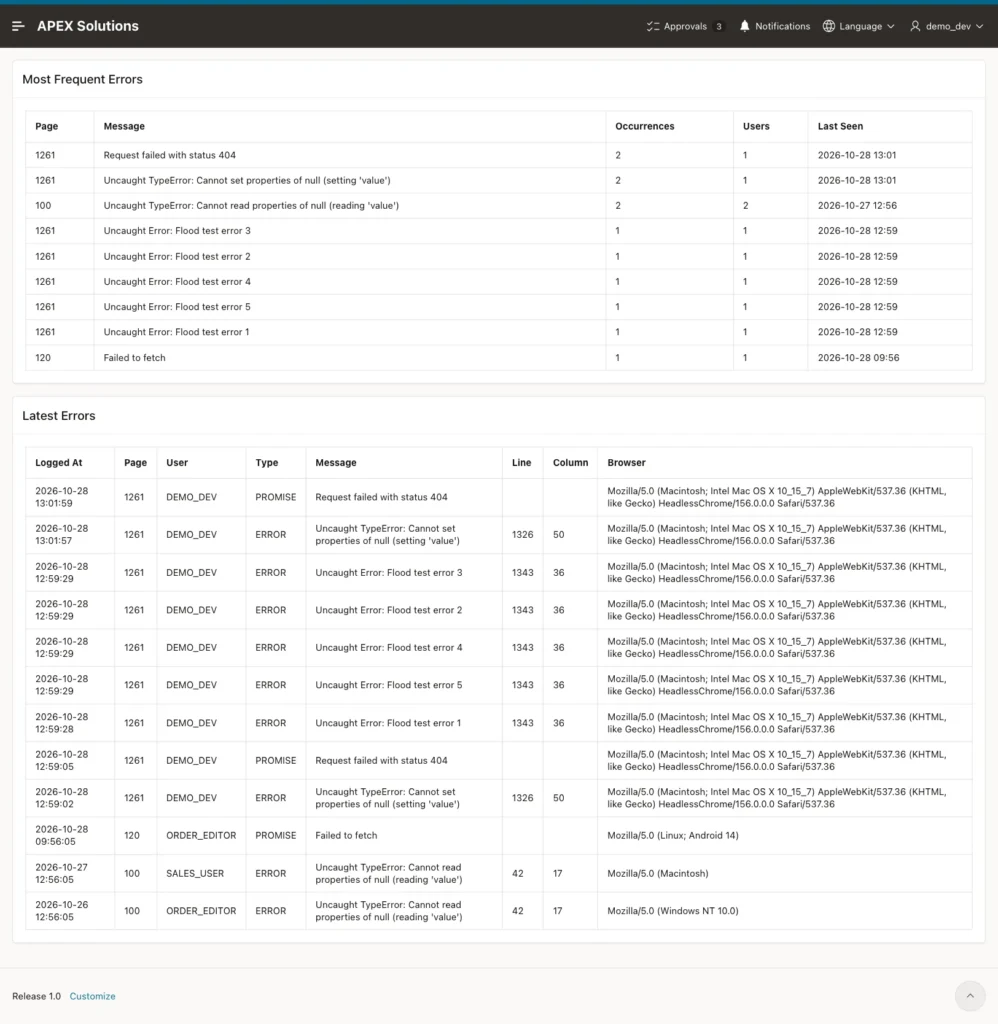Viewport: 998px width, 1024px height.
Task: Click the Column header in Latest Errors
Action: click(x=570, y=462)
